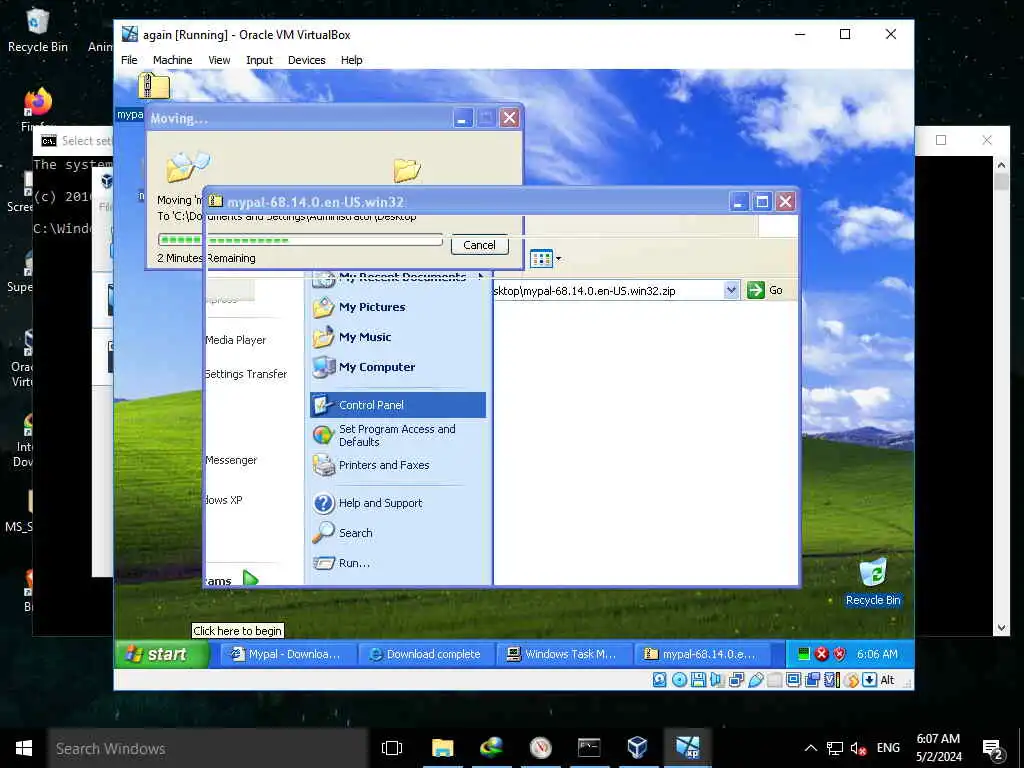Open the Input menu in VirtualBox

259,60
